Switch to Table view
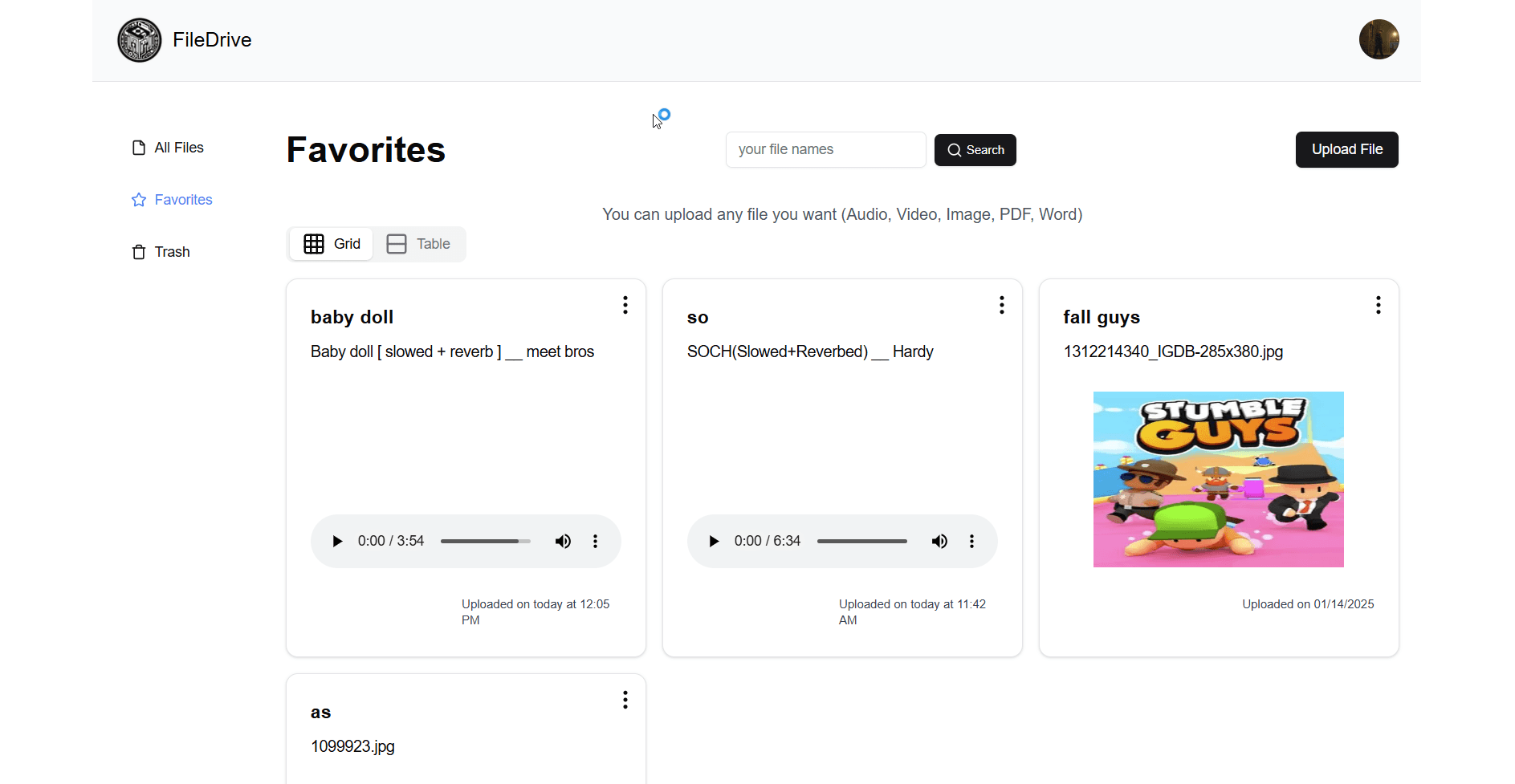 pyautogui.click(x=418, y=244)
